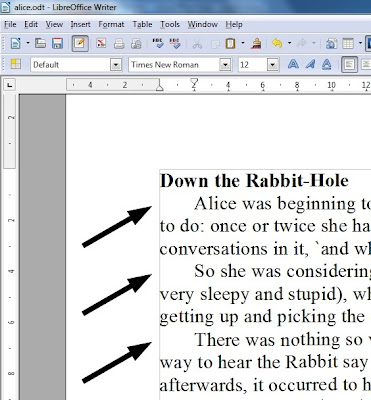Expand the font name dropdown arrow

click(225, 64)
